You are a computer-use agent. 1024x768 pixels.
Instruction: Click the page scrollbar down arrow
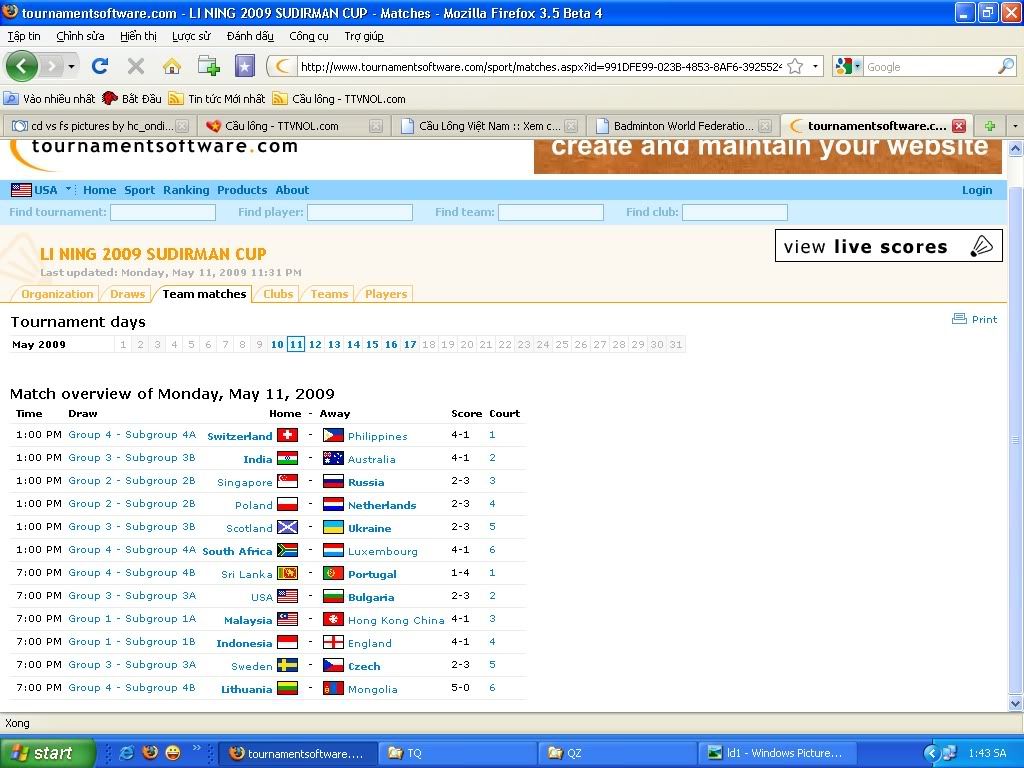1016,703
